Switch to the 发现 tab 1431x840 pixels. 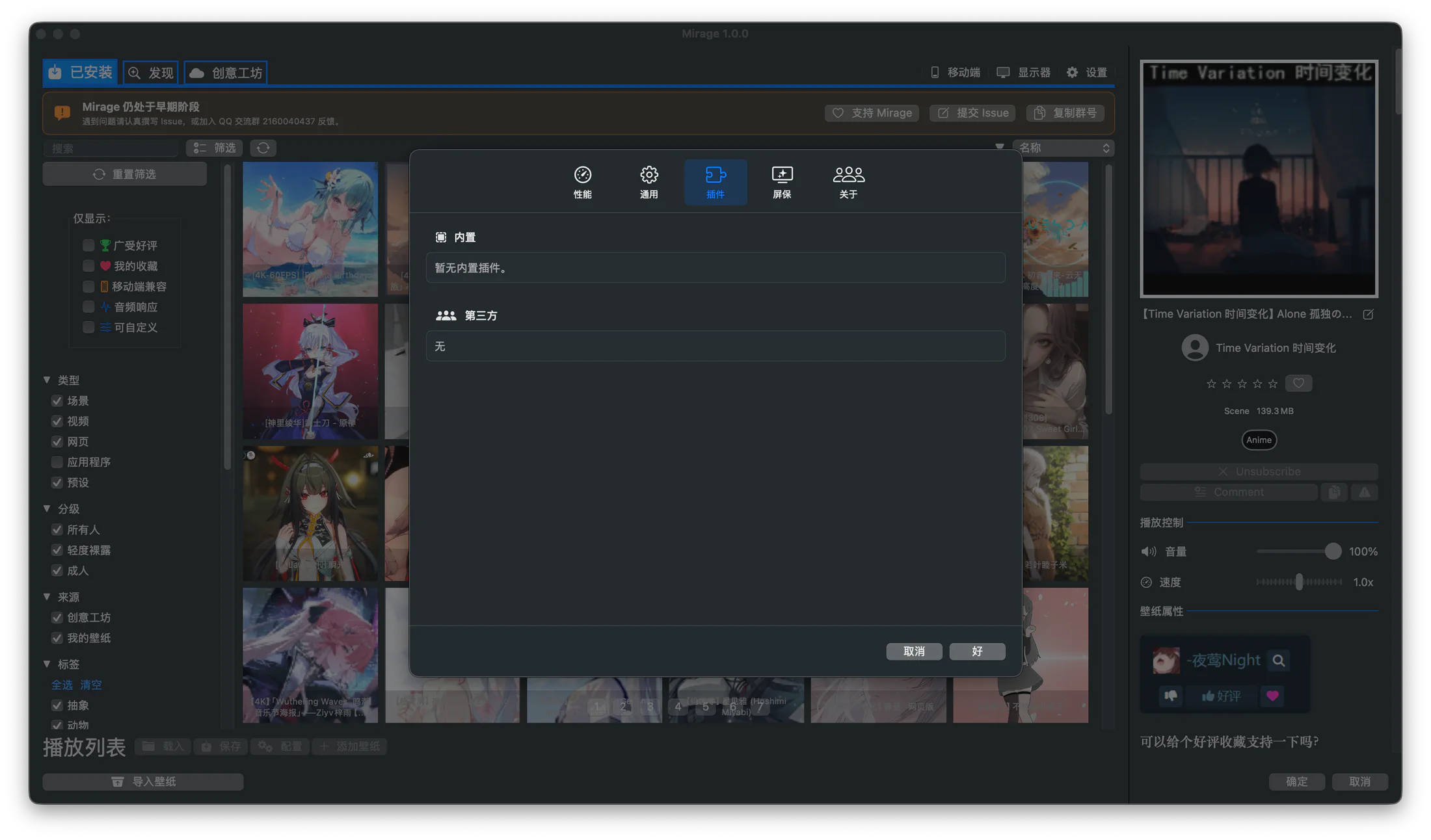click(x=151, y=73)
